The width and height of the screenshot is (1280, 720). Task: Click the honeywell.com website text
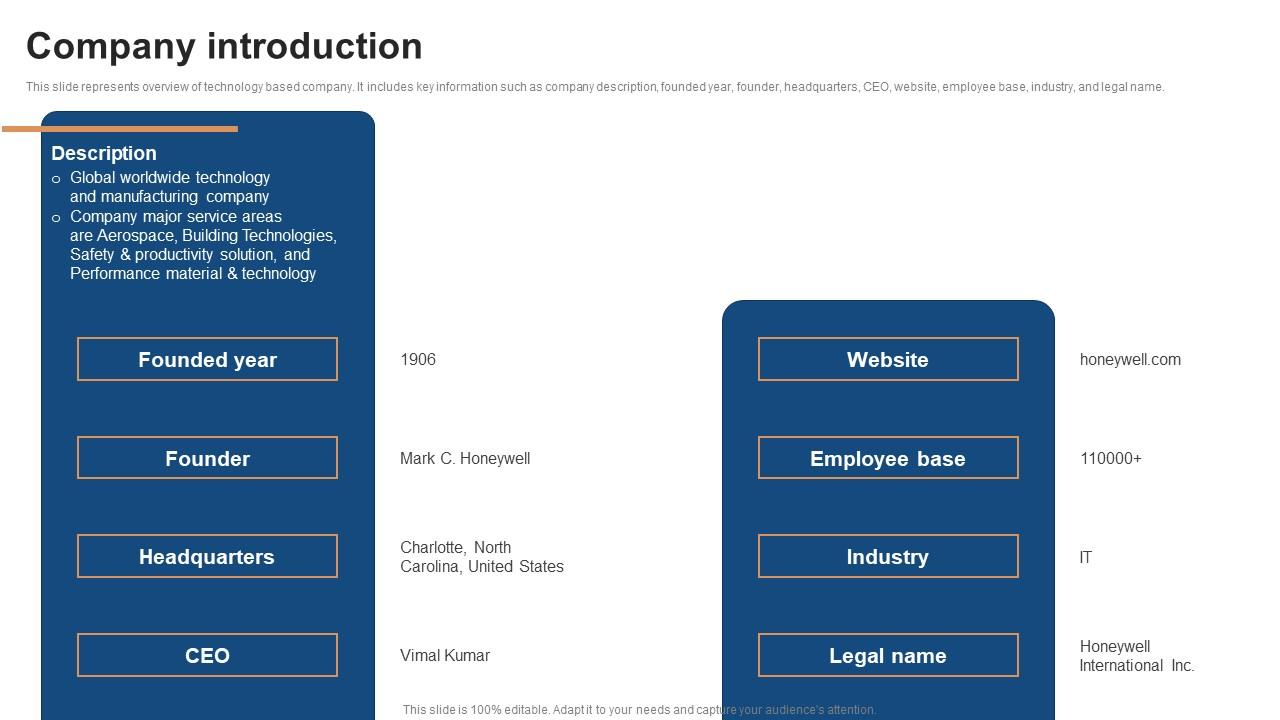[x=1130, y=359]
